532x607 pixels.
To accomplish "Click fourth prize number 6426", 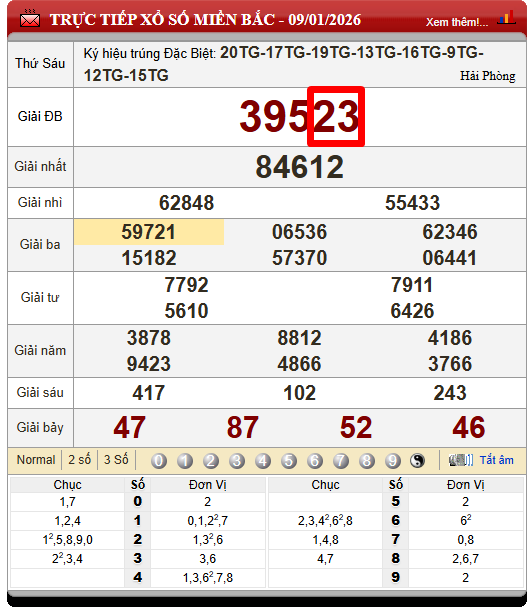I will 412,311.
